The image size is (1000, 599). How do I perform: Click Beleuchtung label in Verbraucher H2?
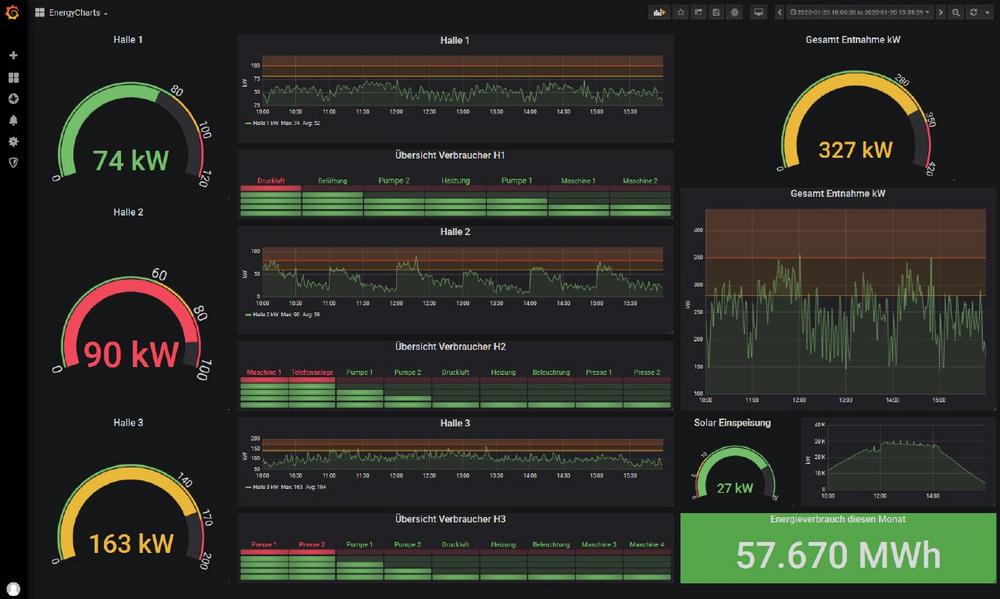(551, 373)
